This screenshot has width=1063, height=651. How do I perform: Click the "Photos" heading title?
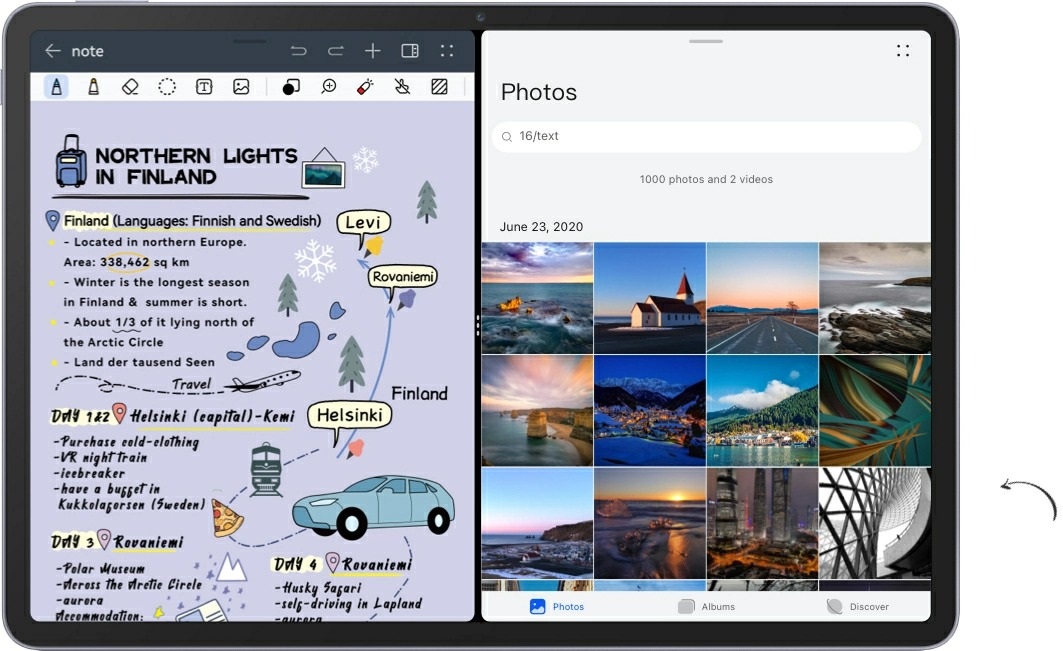[539, 92]
